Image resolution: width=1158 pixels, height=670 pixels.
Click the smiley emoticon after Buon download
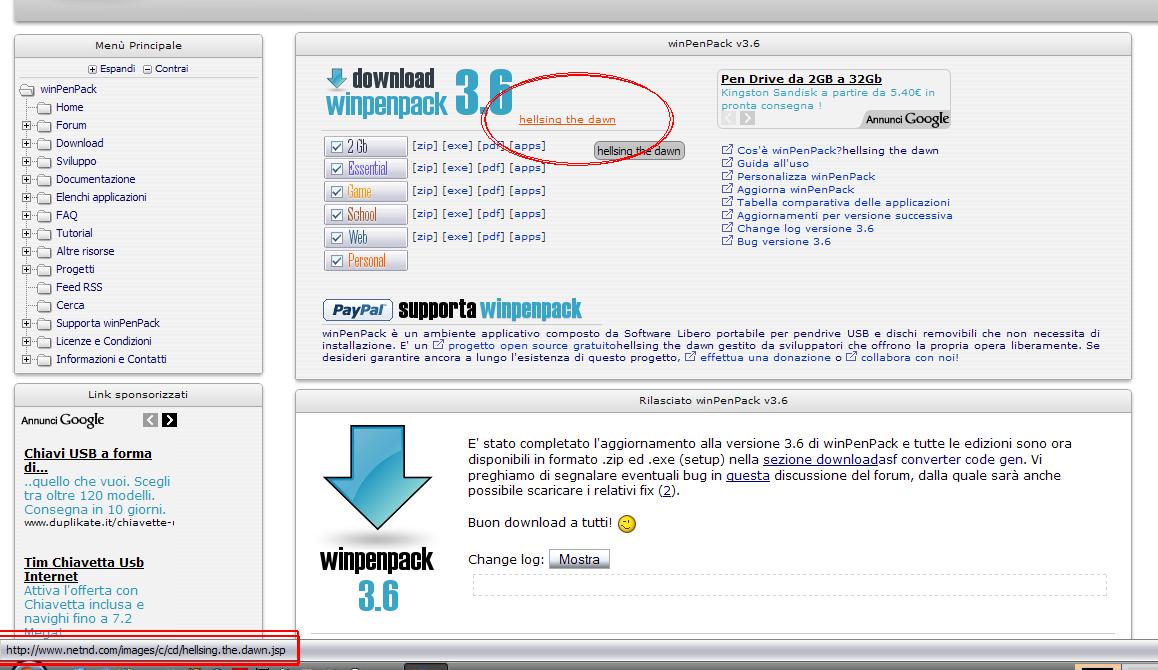[x=627, y=524]
